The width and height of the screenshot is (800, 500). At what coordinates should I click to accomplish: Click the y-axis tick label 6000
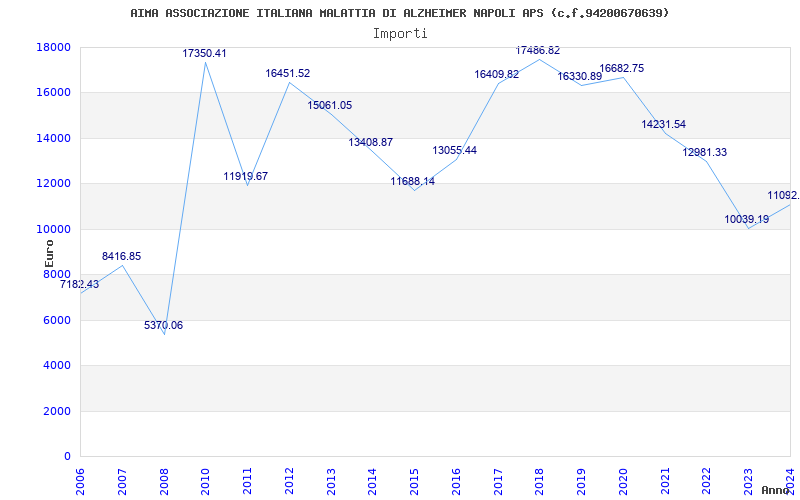[57, 320]
